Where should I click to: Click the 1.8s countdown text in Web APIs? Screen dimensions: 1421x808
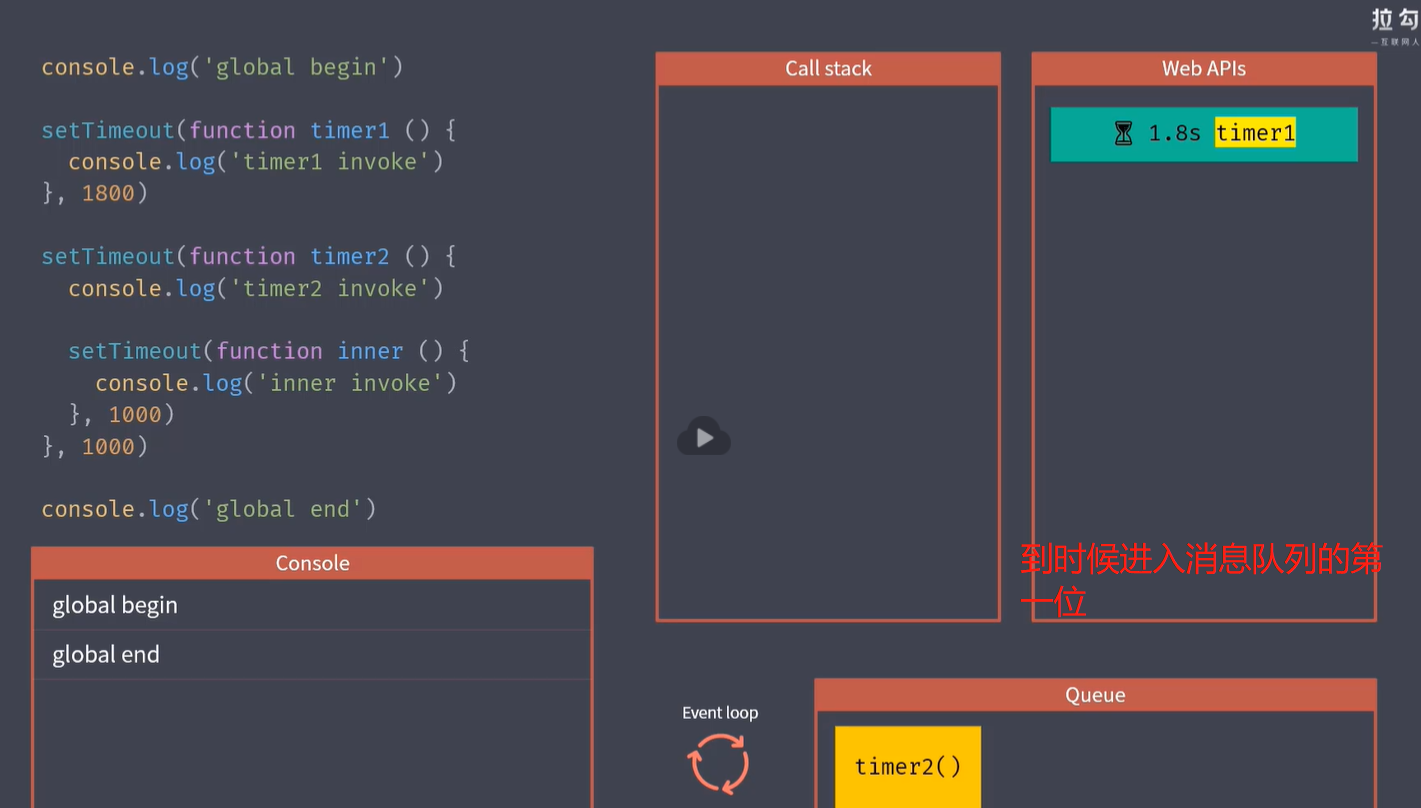coord(1174,133)
